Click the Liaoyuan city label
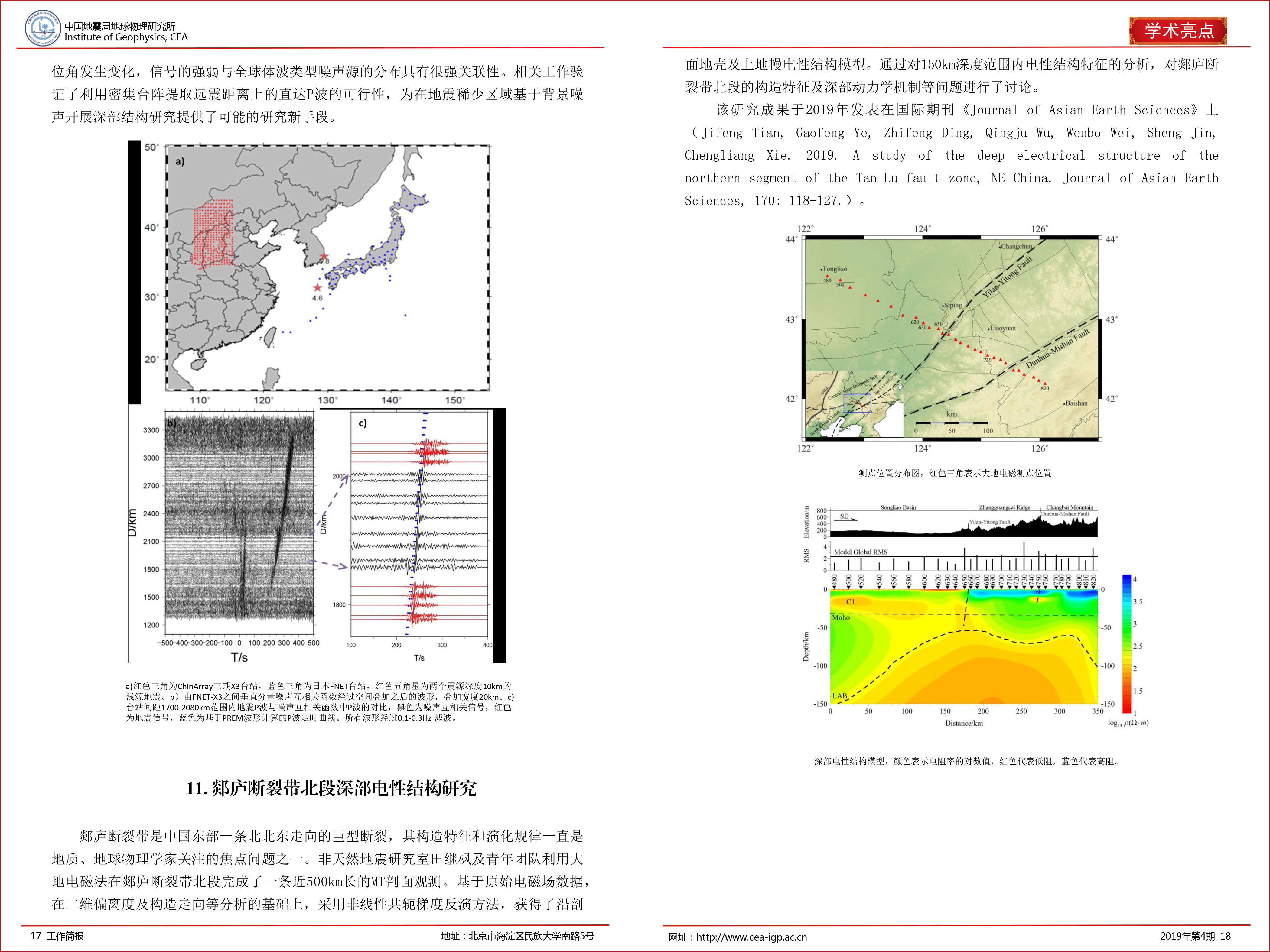The image size is (1270, 952). [1002, 328]
